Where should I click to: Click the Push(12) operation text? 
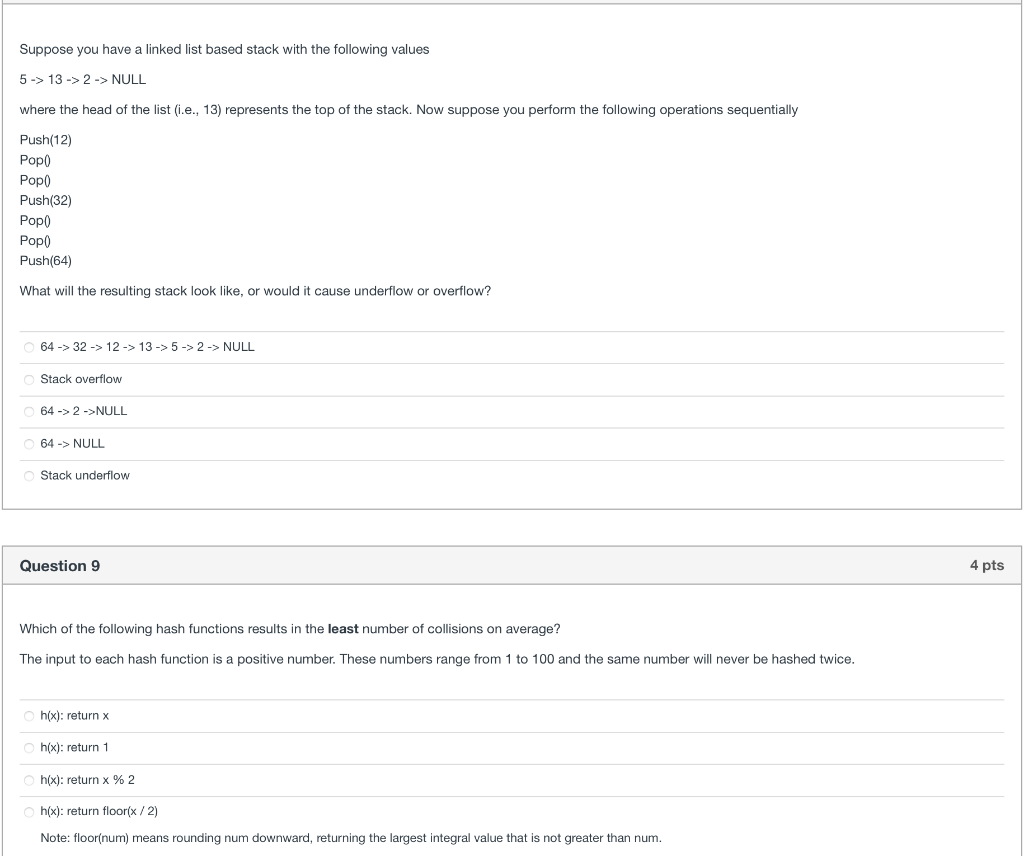click(x=45, y=140)
